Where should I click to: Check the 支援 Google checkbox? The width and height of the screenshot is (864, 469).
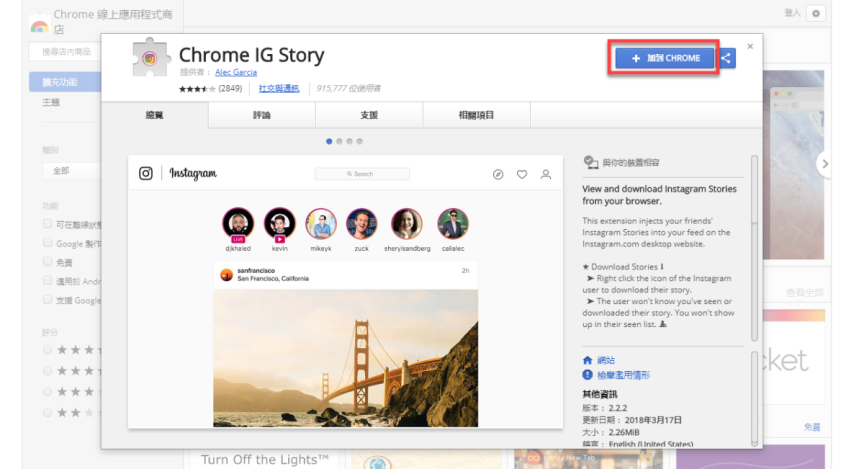(47, 299)
